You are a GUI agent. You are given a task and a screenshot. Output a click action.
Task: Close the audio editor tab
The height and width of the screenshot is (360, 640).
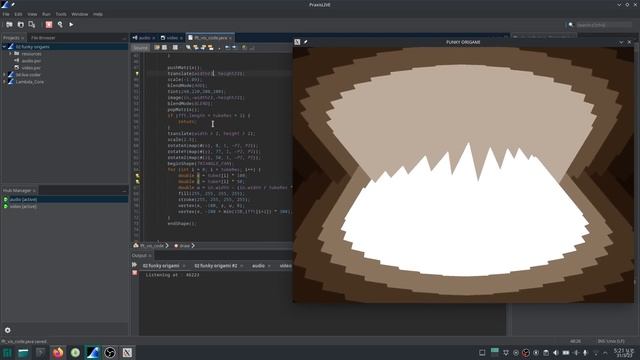point(154,38)
